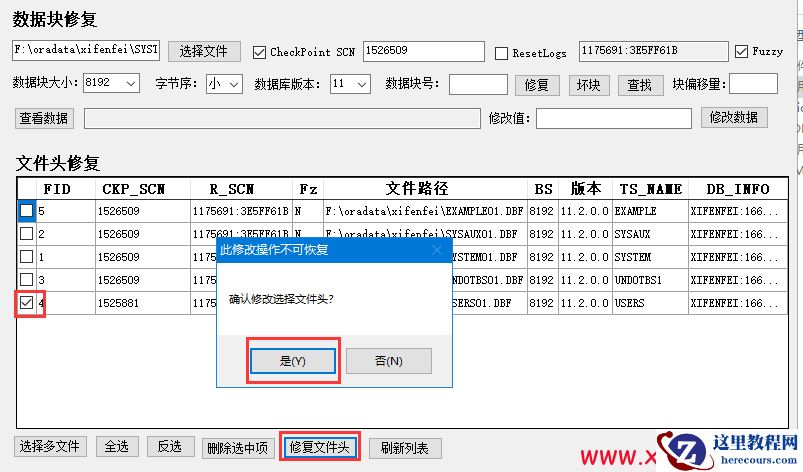Check the box for FID 2 row
Viewport: 803px width, 472px height.
(x=26, y=233)
